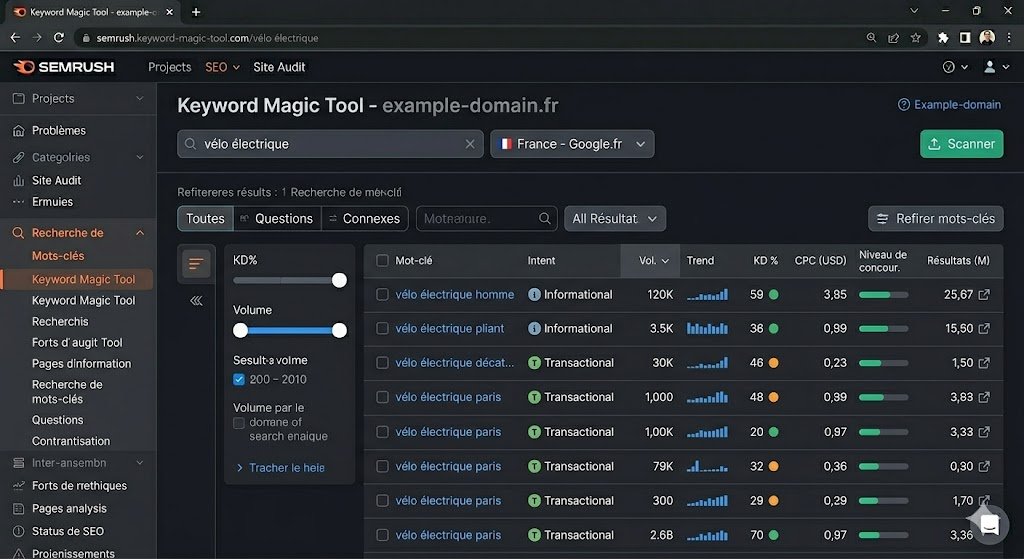This screenshot has height=559, width=1024.
Task: Expand the Inter-ansembn sidebar section
Action: click(x=139, y=463)
